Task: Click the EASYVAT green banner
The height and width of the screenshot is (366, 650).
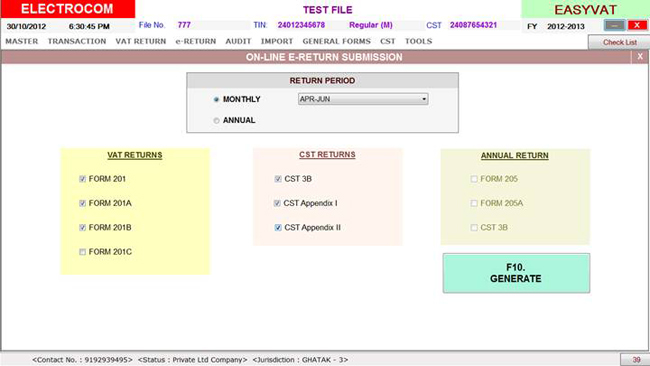Action: click(x=585, y=9)
